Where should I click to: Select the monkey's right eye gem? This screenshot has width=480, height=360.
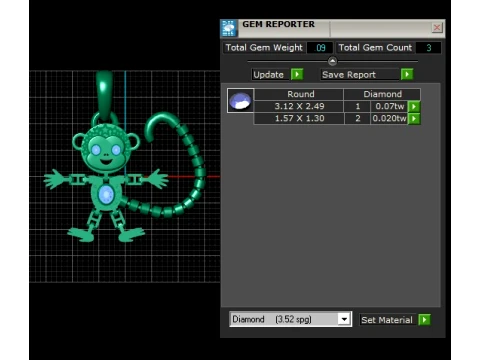(116, 150)
